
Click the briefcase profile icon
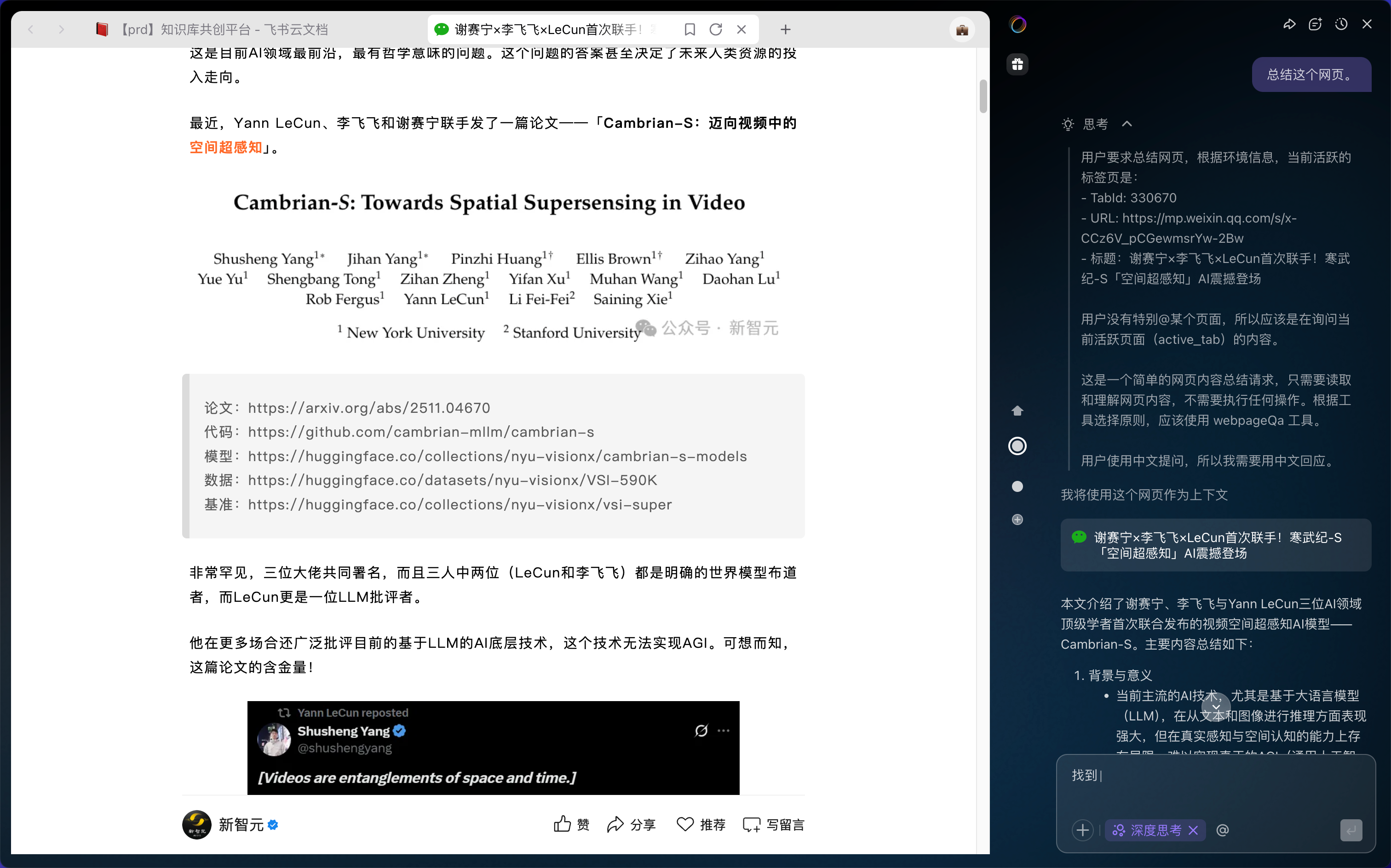pos(962,30)
